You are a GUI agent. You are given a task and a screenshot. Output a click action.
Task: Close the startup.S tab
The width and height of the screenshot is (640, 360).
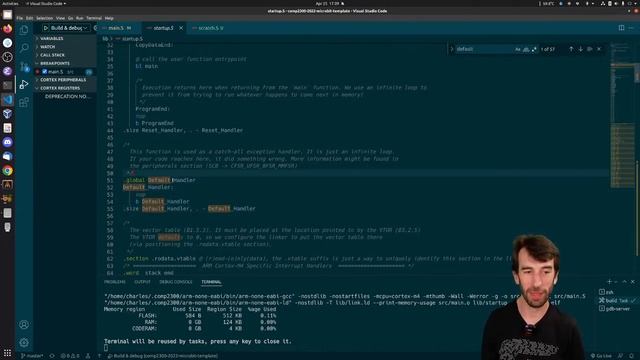(181, 28)
